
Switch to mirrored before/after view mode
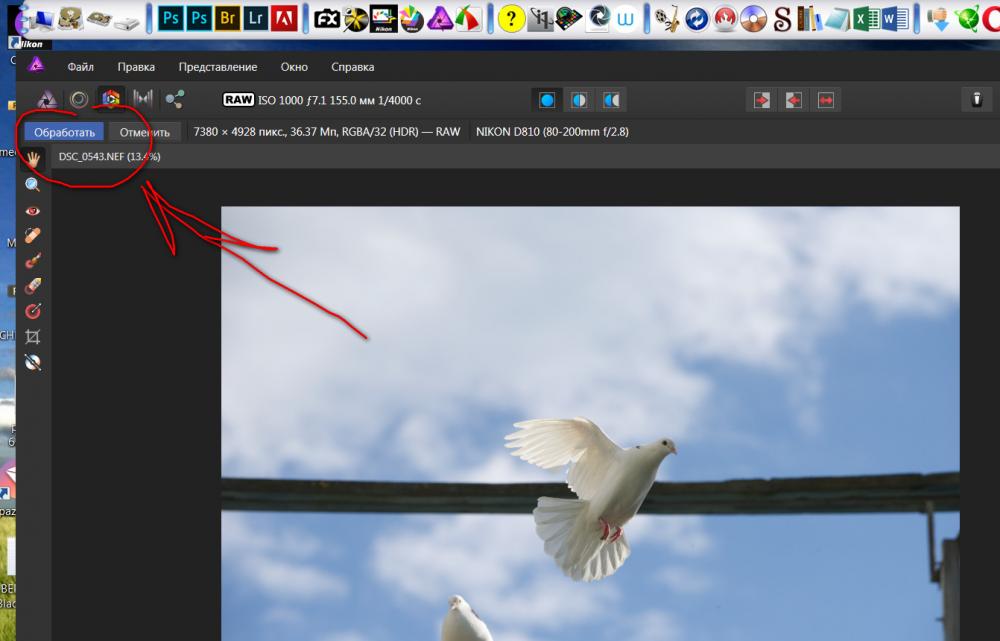tap(611, 100)
